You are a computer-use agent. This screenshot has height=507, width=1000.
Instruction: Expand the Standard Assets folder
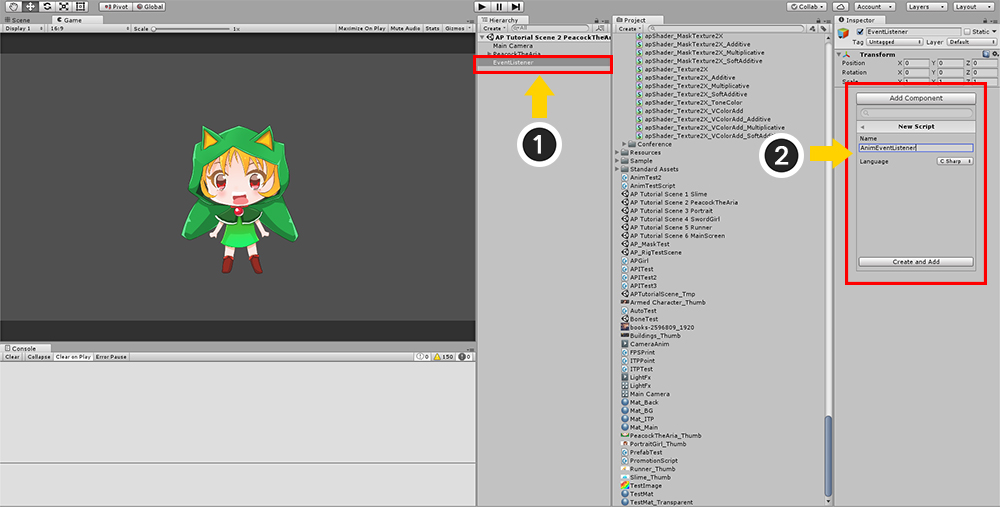[617, 169]
